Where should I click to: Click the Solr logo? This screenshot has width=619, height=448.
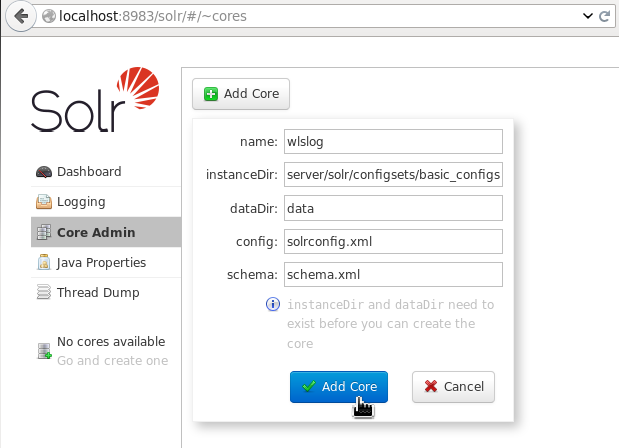[x=93, y=100]
